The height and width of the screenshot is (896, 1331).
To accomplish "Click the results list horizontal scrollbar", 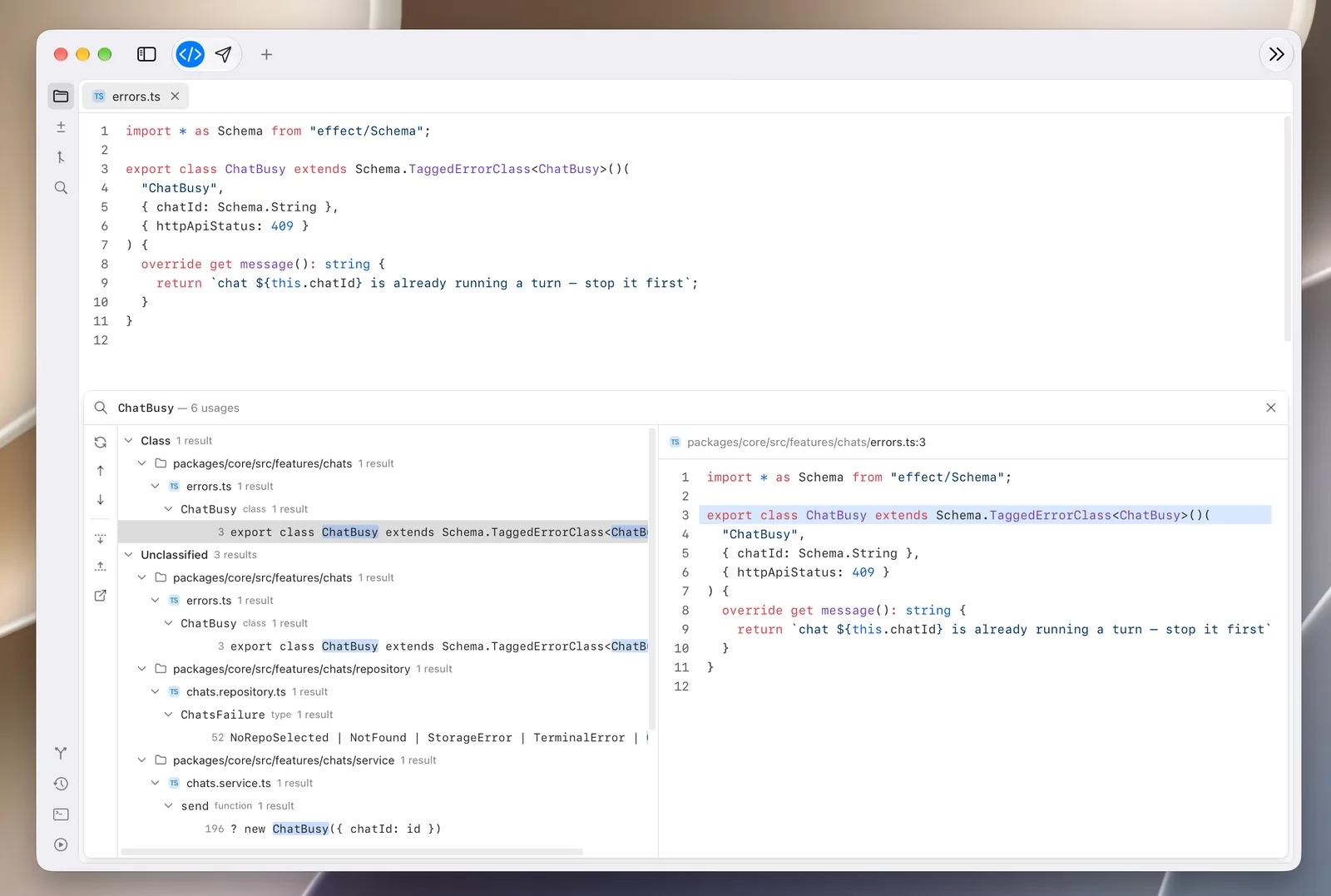I will 352,852.
